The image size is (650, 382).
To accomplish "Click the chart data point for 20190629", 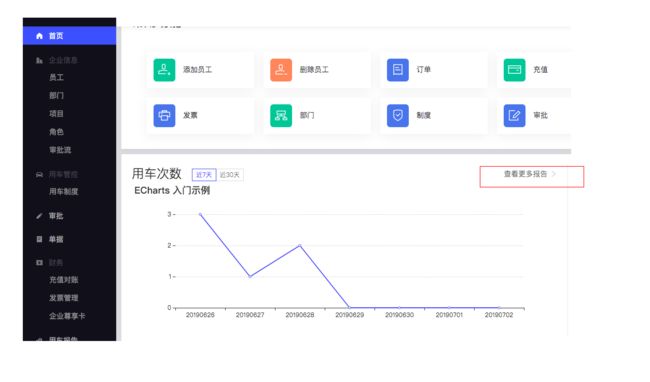I will point(349,307).
